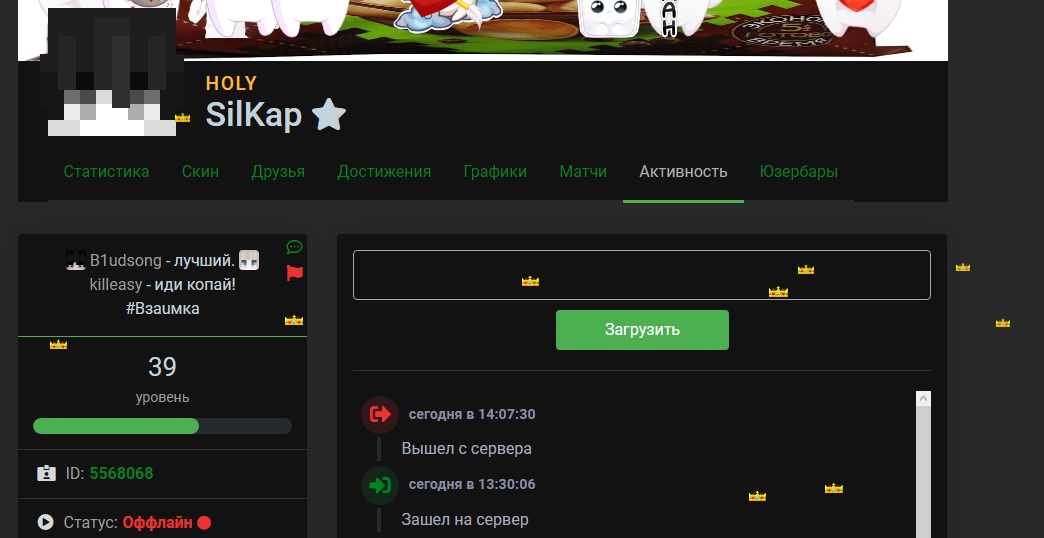Open the Юзербары tab
The image size is (1044, 538).
click(798, 171)
